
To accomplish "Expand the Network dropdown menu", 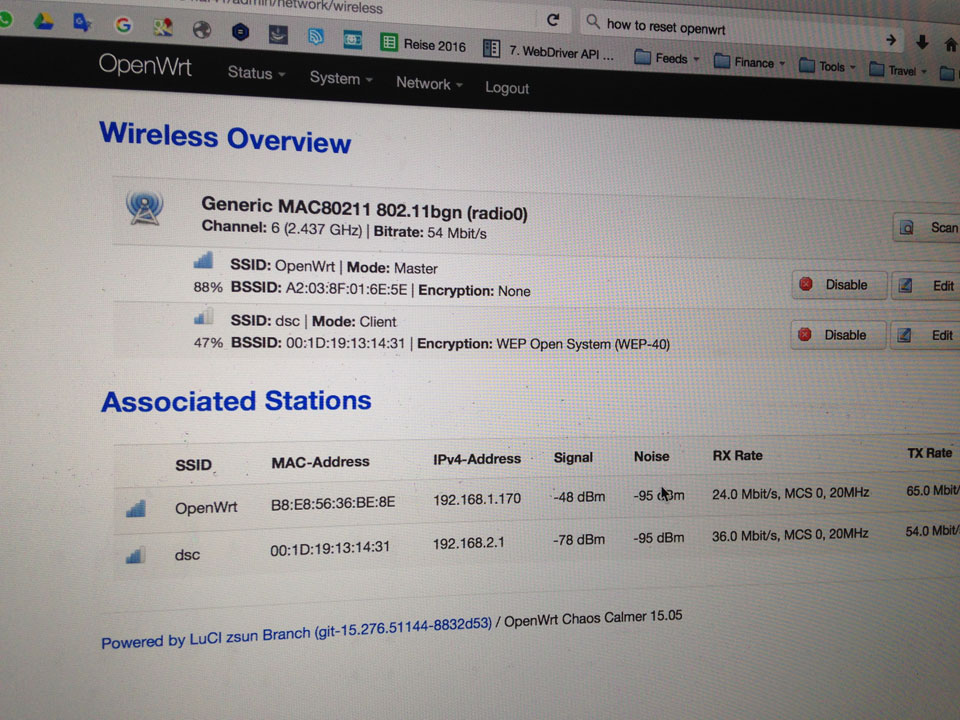I will pos(429,84).
